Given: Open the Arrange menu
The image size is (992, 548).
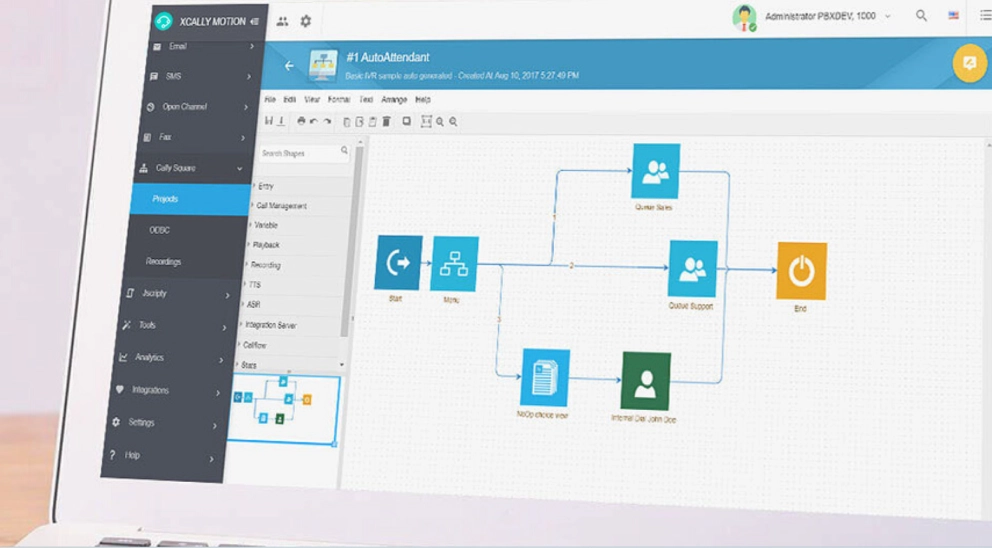Looking at the screenshot, I should click(x=394, y=100).
